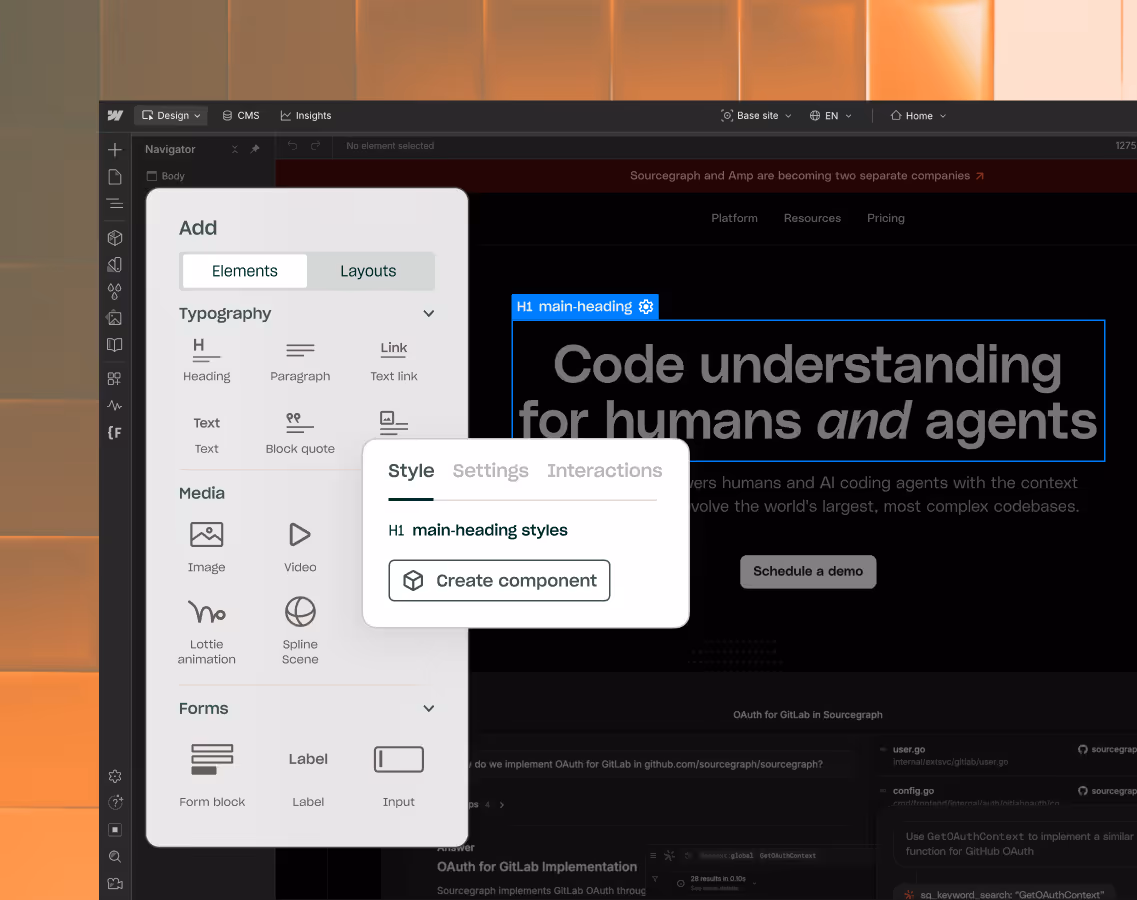Add a Text block element
The image size is (1137, 900).
click(x=207, y=434)
